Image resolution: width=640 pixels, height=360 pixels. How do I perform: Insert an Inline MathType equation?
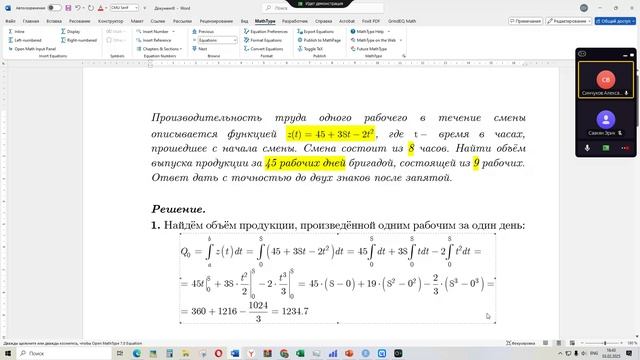click(x=17, y=31)
